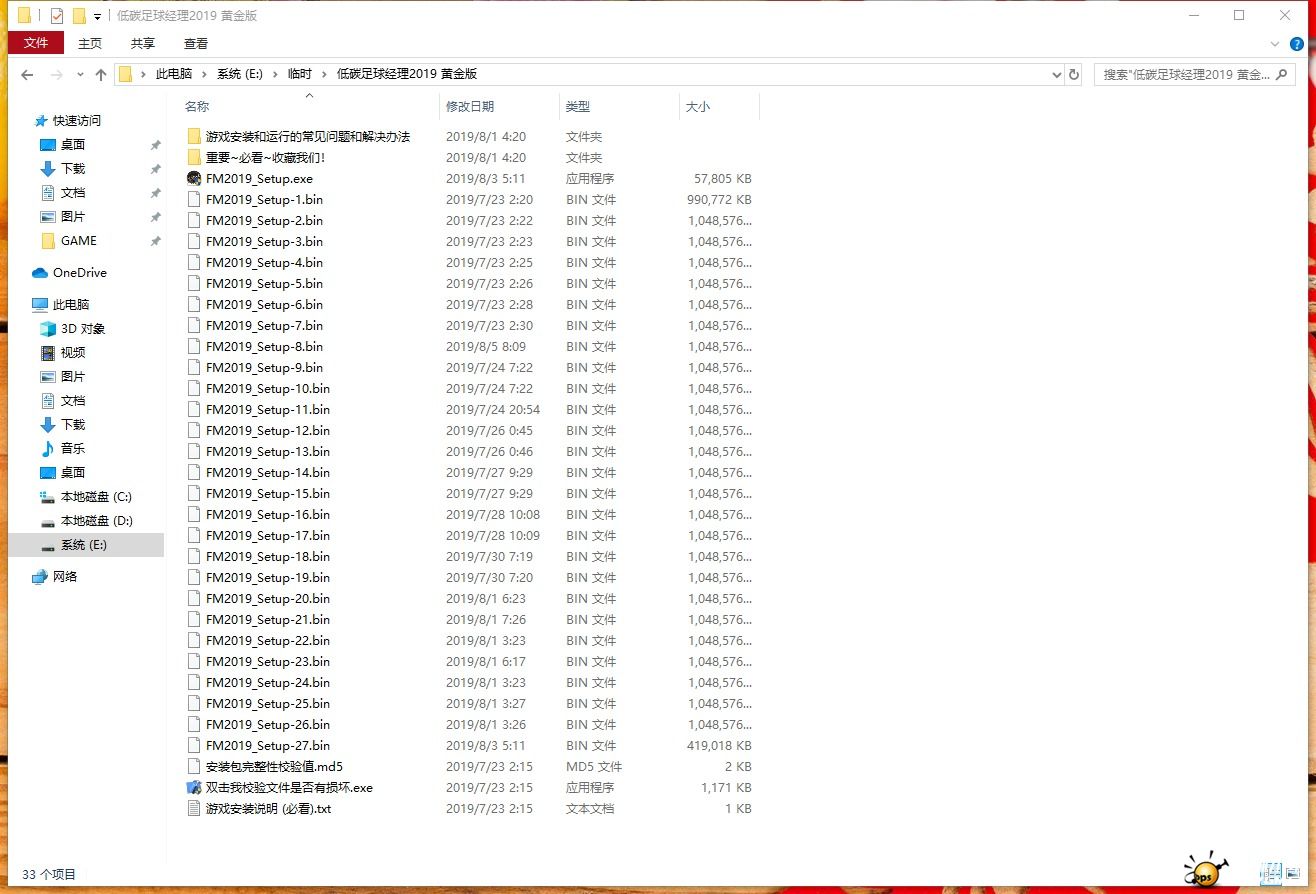Click the 2019/8/5 8:09 date cell

[486, 346]
